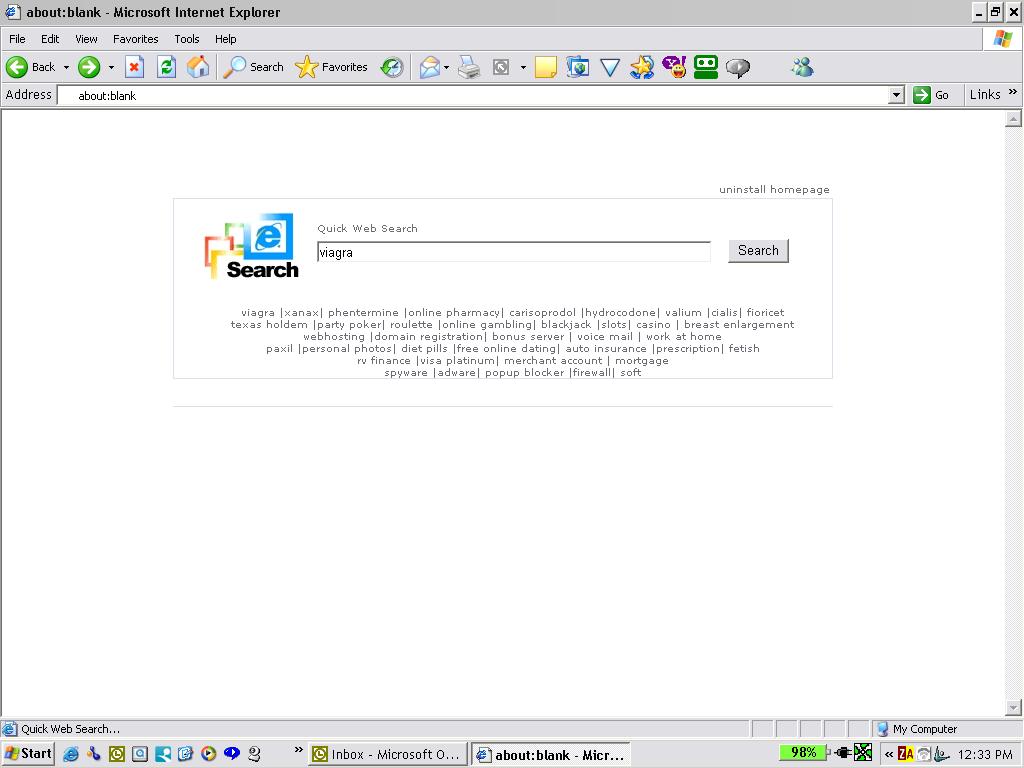The width and height of the screenshot is (1024, 768).
Task: Open the Favorites star button
Action: tap(332, 67)
